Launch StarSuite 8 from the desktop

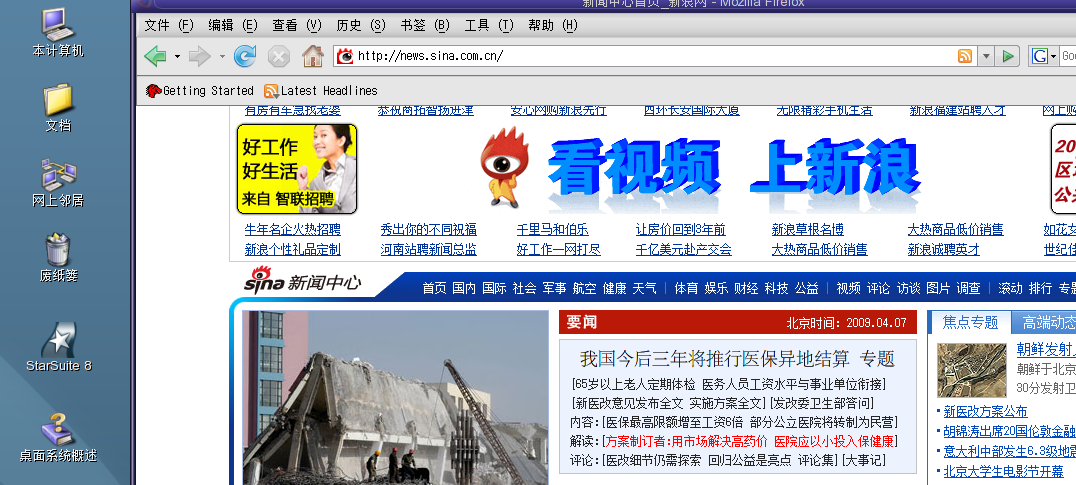click(x=59, y=346)
